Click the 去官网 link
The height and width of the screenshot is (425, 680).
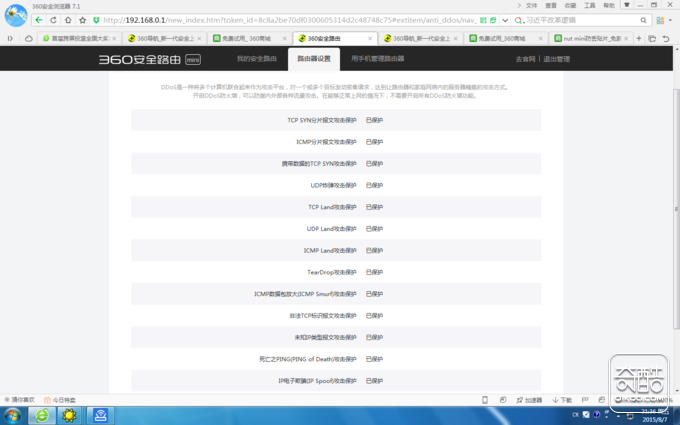525,59
